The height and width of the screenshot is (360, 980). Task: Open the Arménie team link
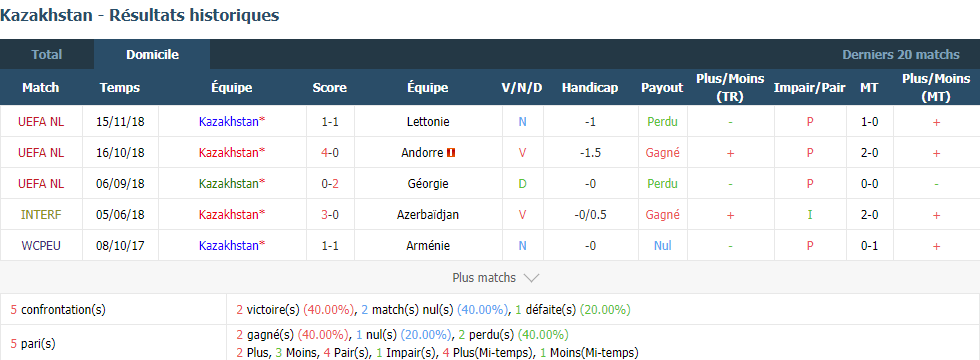428,246
